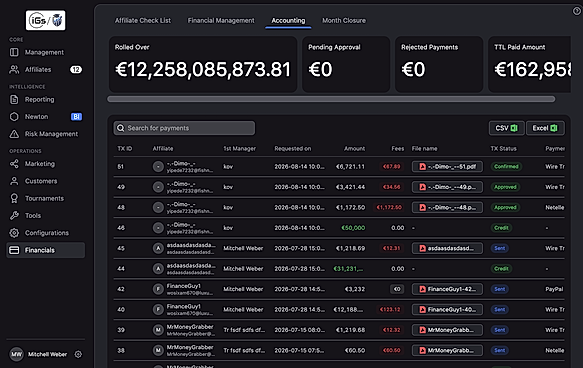The height and width of the screenshot is (368, 583).
Task: Open Risk Management in the sidebar
Action: pos(45,134)
